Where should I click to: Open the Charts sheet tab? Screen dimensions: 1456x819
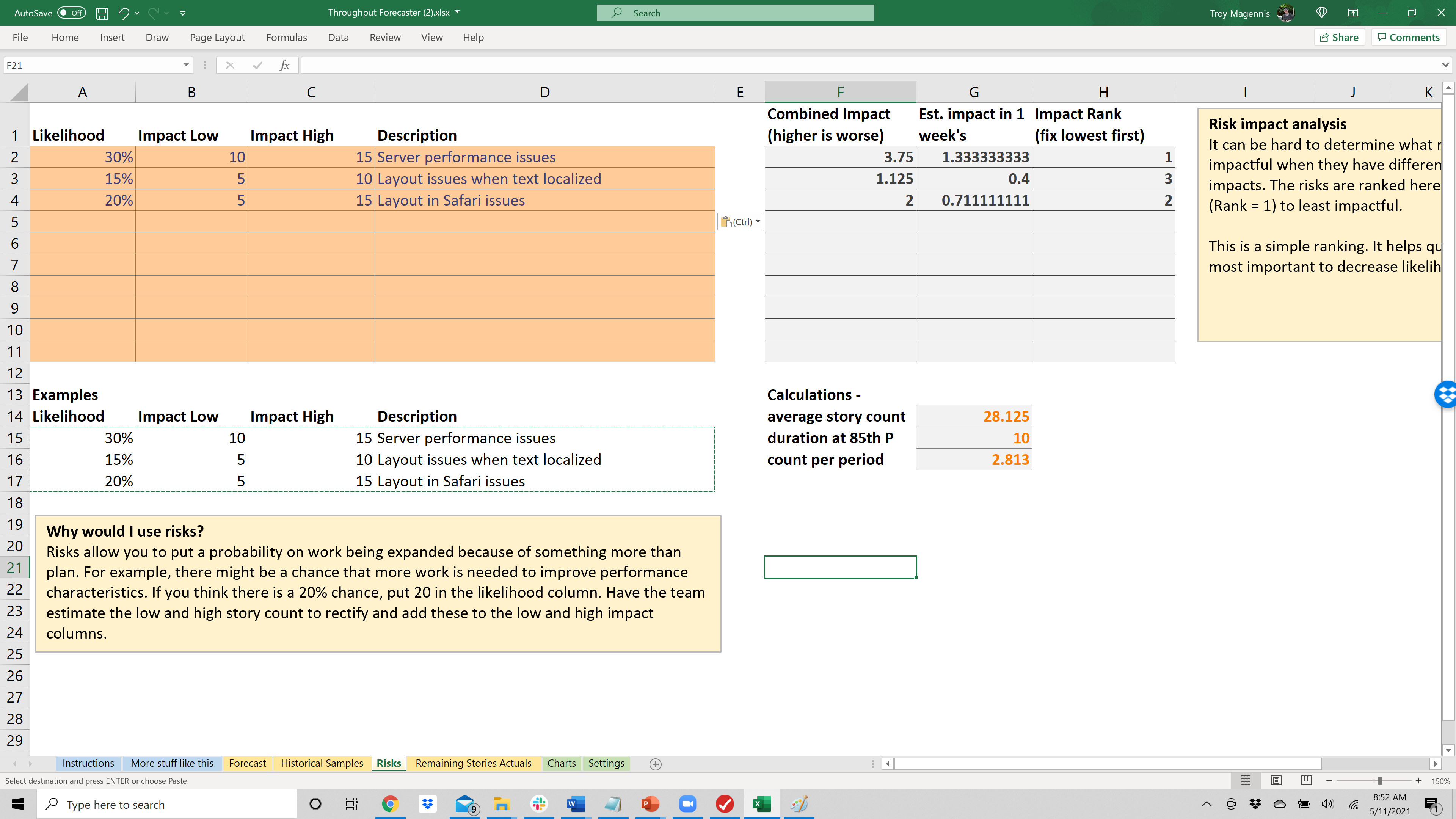tap(561, 763)
